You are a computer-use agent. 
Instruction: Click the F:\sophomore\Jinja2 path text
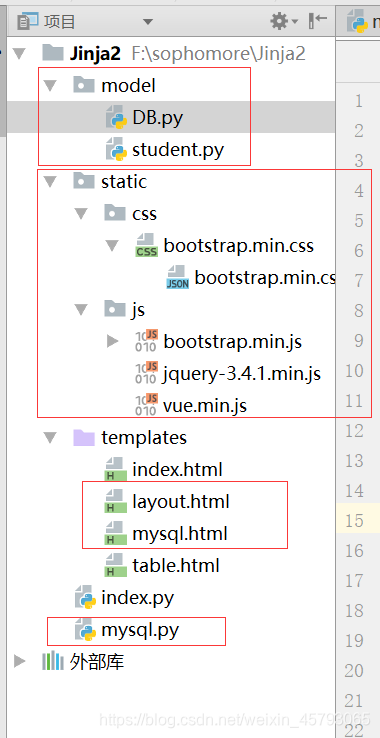[218, 54]
